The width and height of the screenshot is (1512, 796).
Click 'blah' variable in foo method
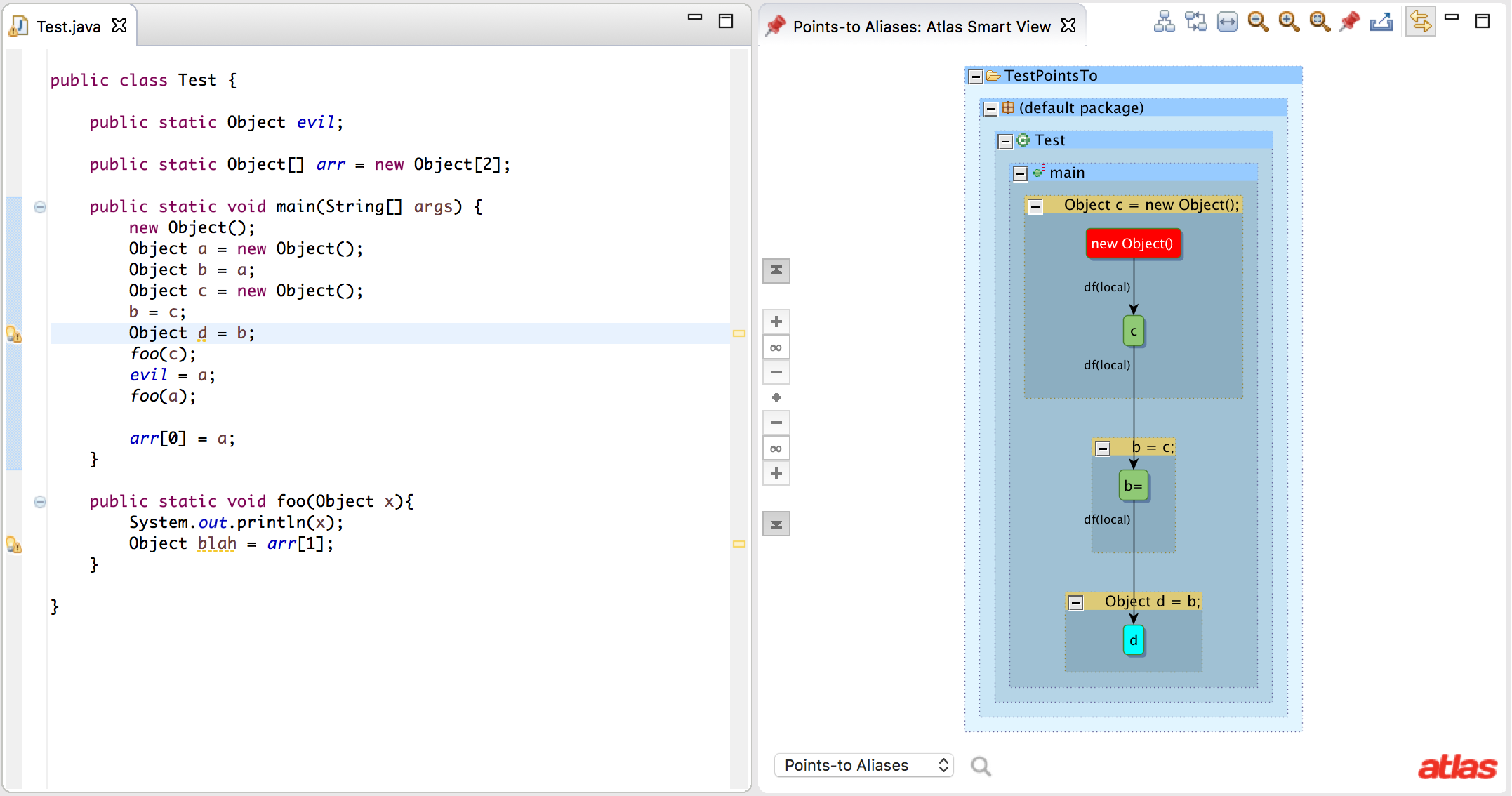[217, 543]
